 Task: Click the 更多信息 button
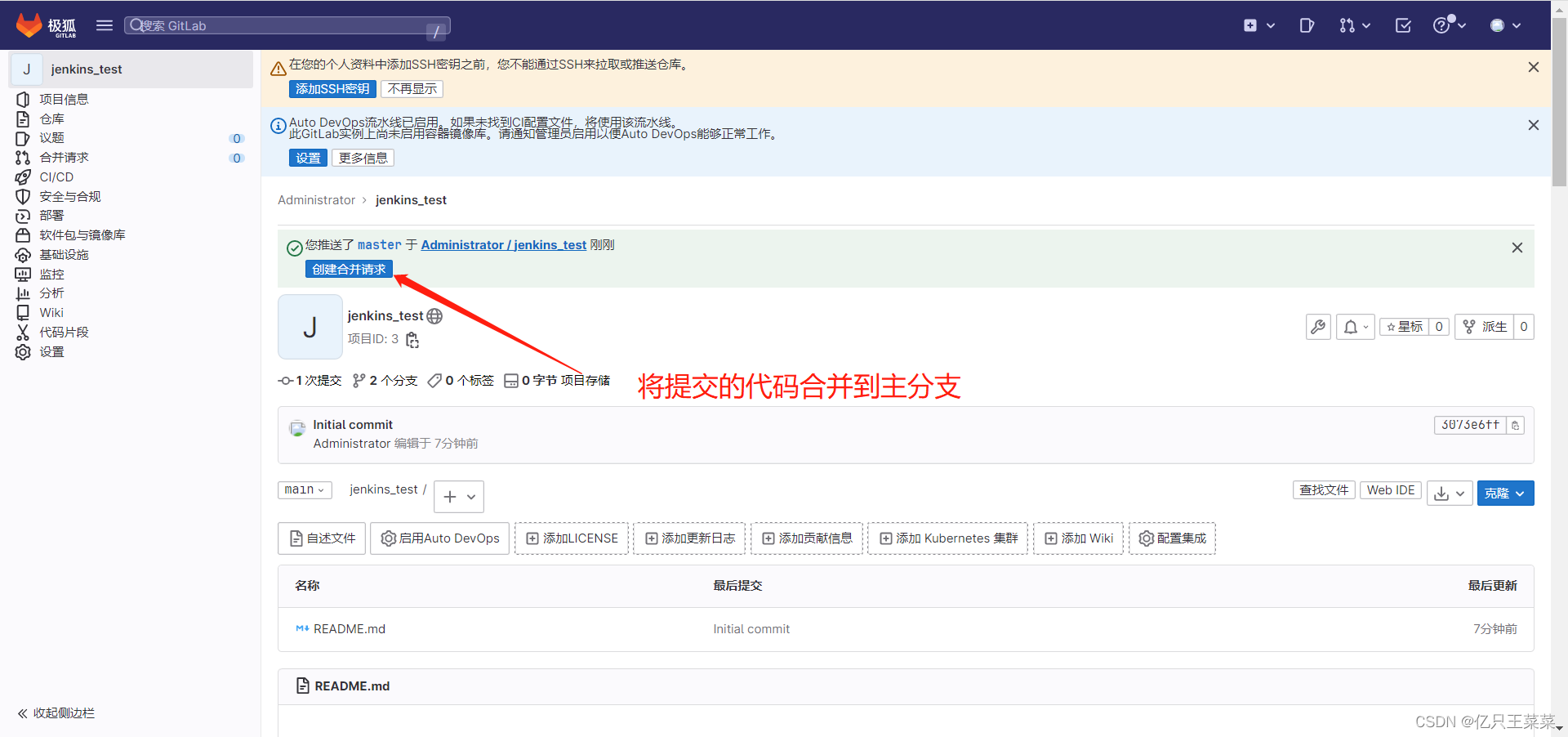[363, 158]
